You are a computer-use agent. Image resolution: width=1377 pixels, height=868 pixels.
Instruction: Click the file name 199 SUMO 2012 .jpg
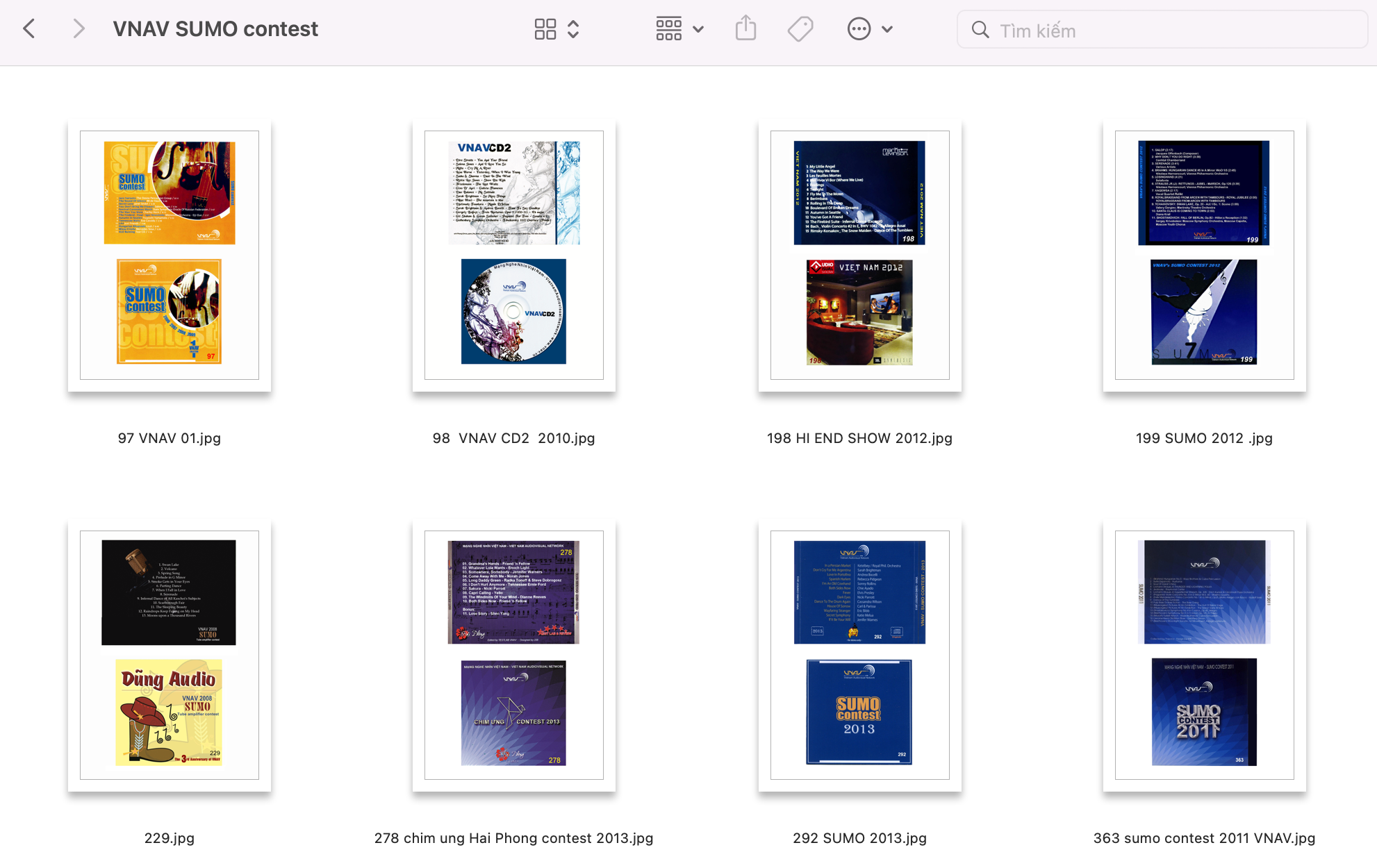click(x=1205, y=438)
